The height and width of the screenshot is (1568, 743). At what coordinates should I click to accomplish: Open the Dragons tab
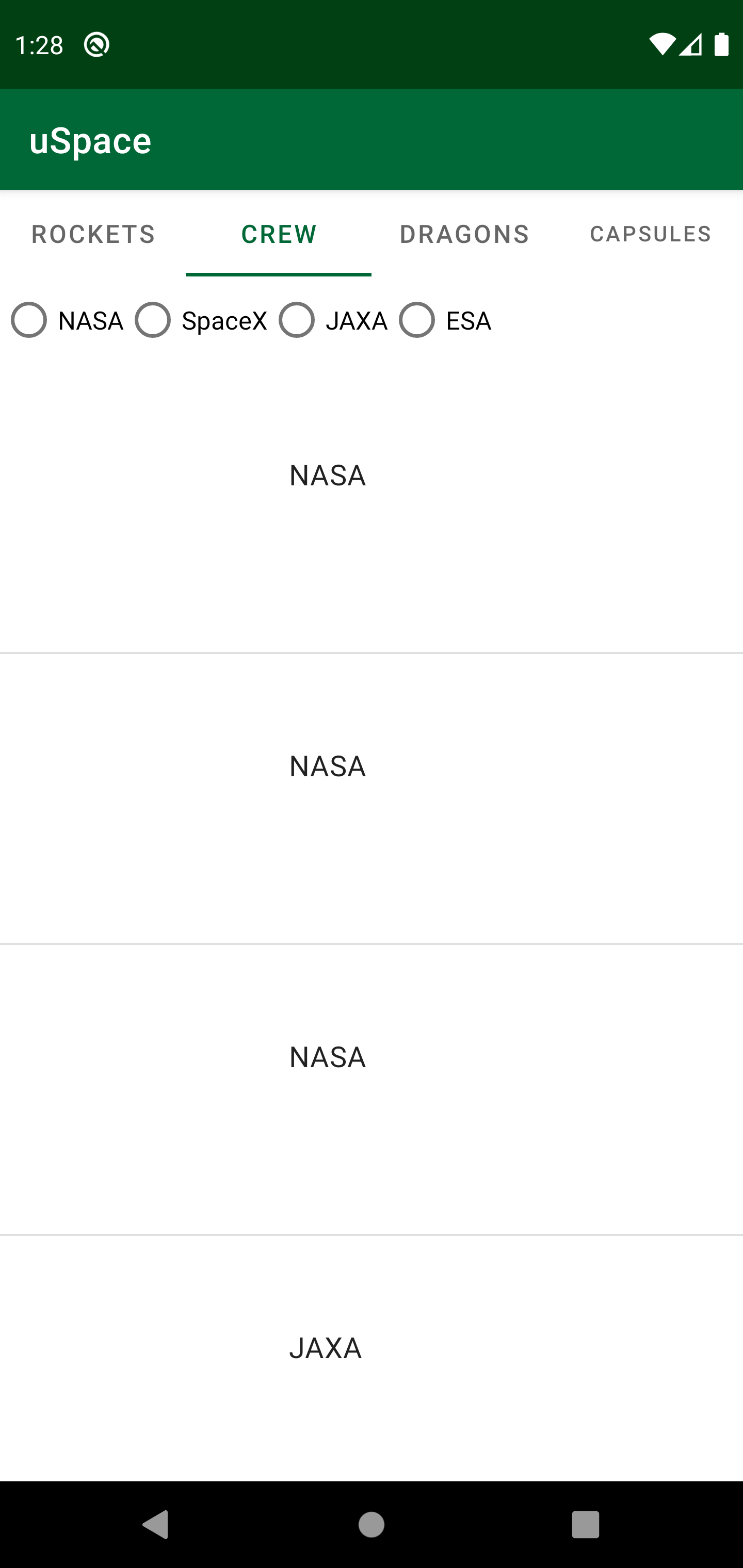pyautogui.click(x=464, y=234)
